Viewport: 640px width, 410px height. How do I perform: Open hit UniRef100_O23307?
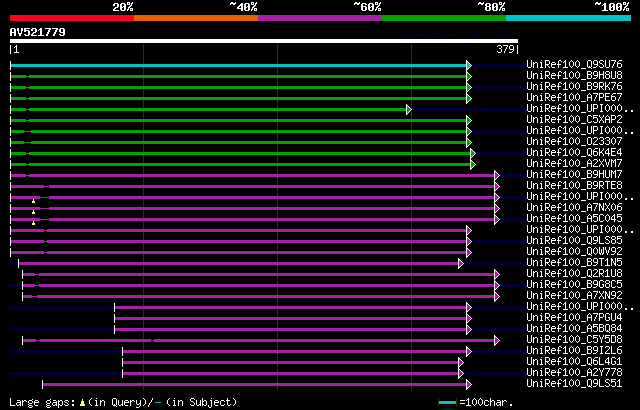click(574, 141)
